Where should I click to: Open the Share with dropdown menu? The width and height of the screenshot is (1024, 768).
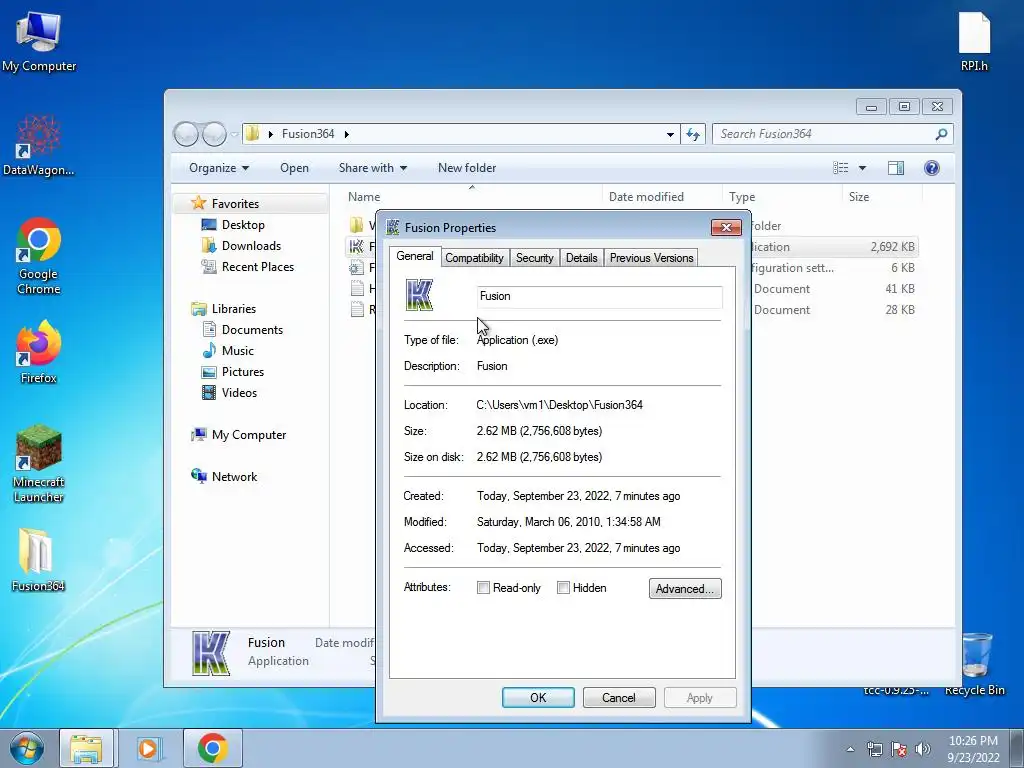click(373, 168)
